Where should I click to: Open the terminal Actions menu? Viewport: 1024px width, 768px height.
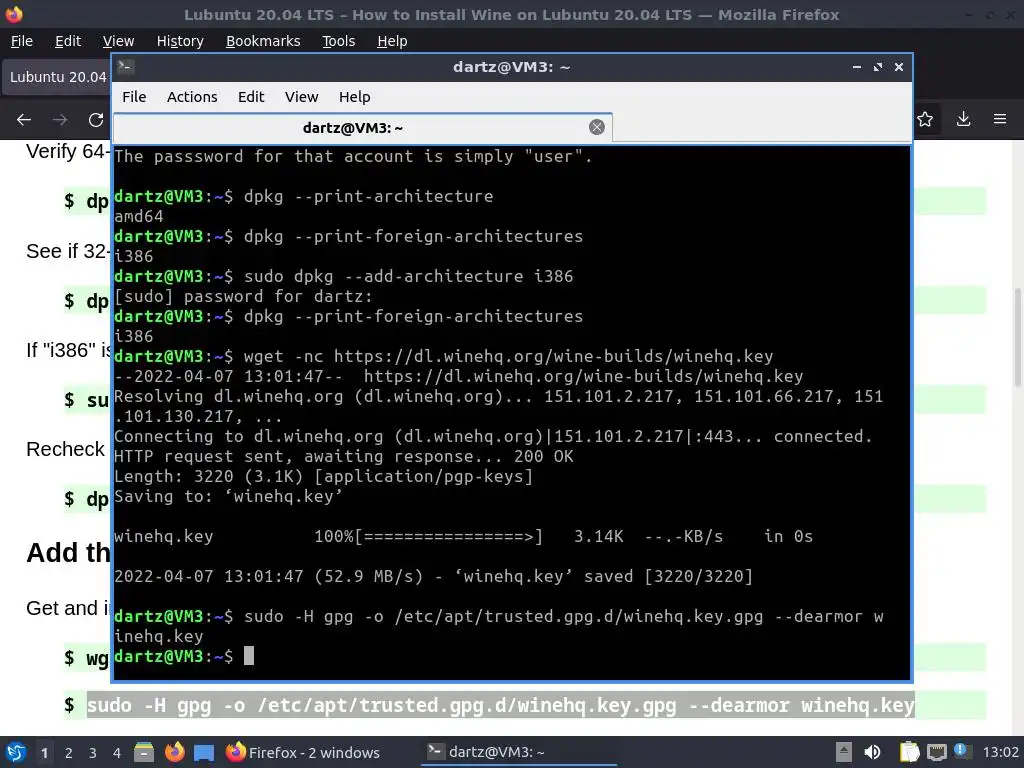click(x=192, y=97)
